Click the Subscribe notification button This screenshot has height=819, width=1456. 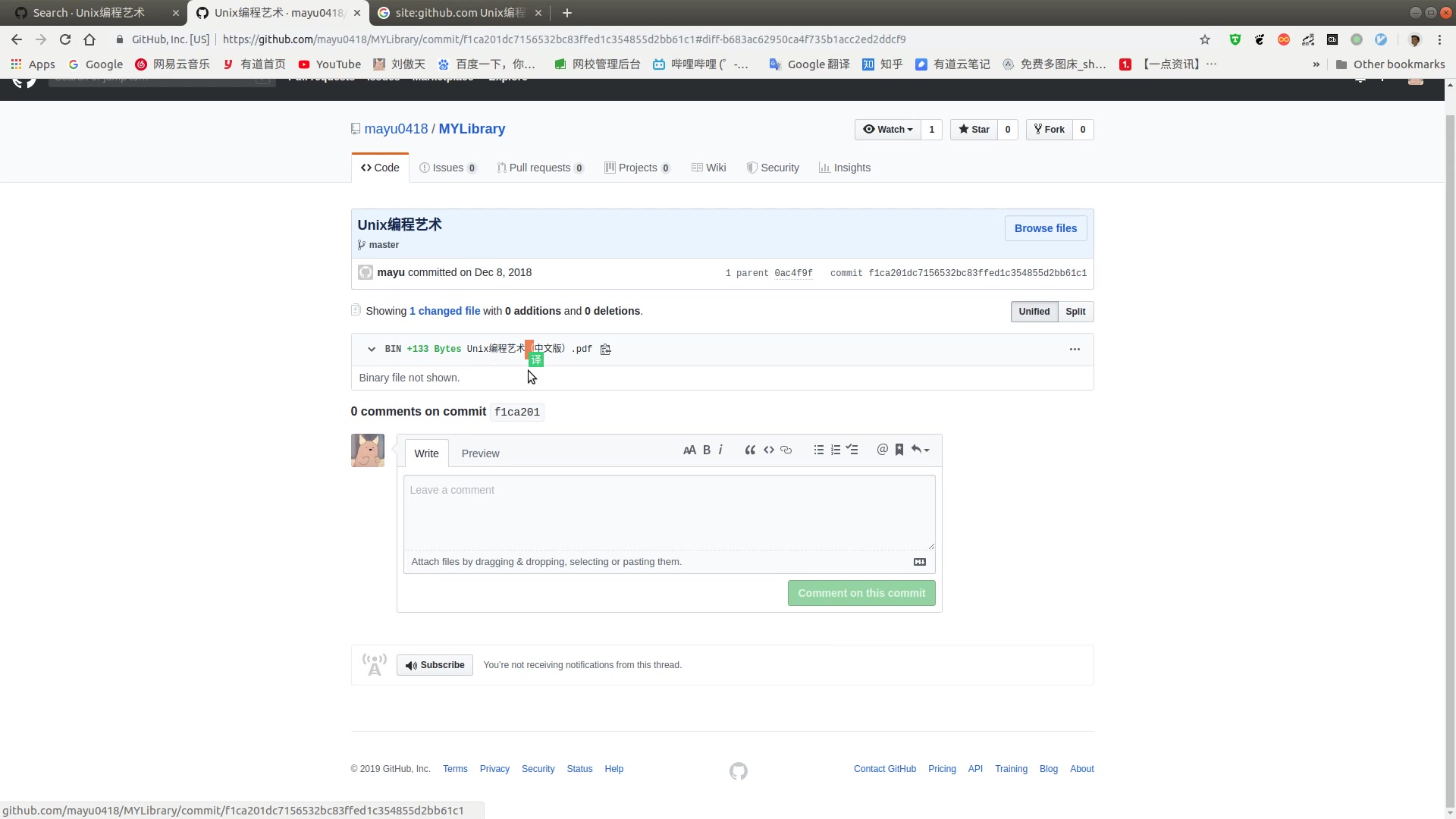pyautogui.click(x=435, y=665)
